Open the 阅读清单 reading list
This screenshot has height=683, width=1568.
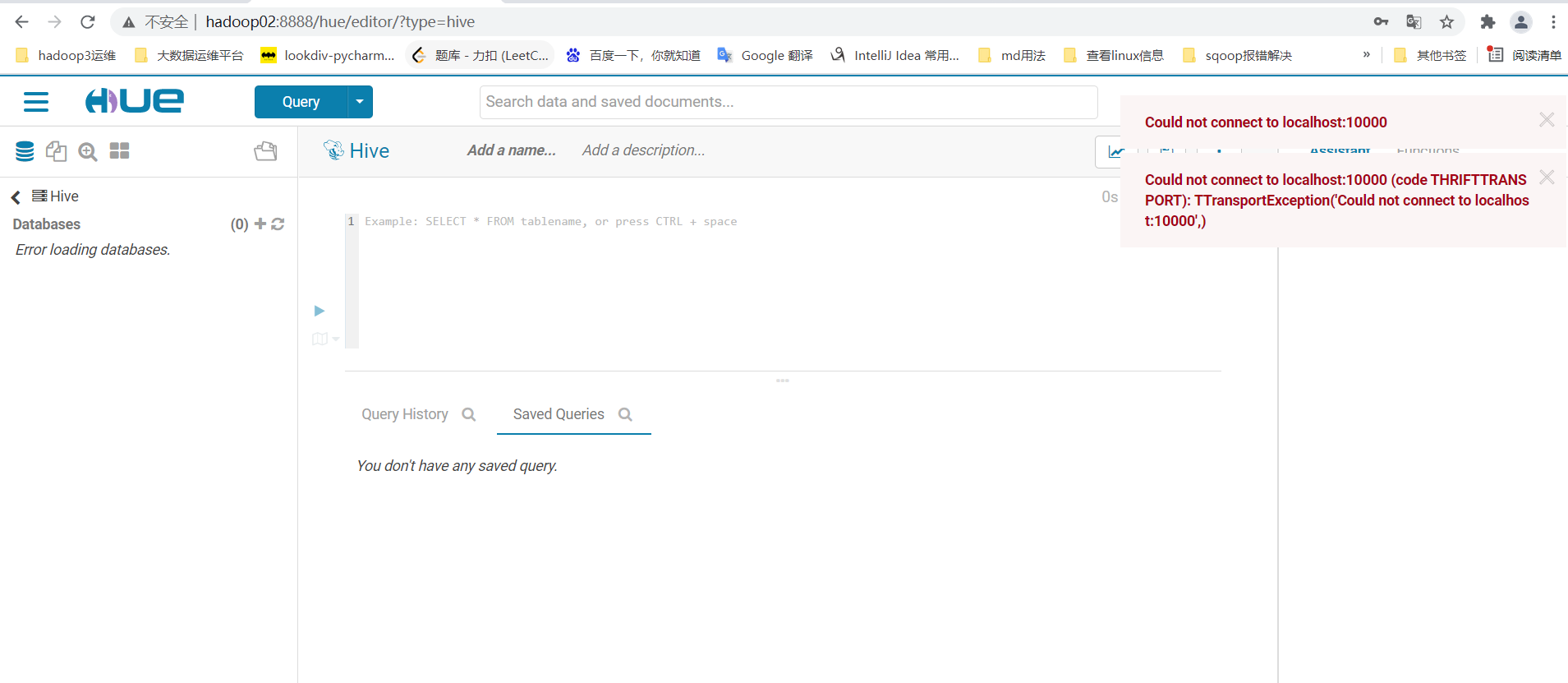point(1524,55)
